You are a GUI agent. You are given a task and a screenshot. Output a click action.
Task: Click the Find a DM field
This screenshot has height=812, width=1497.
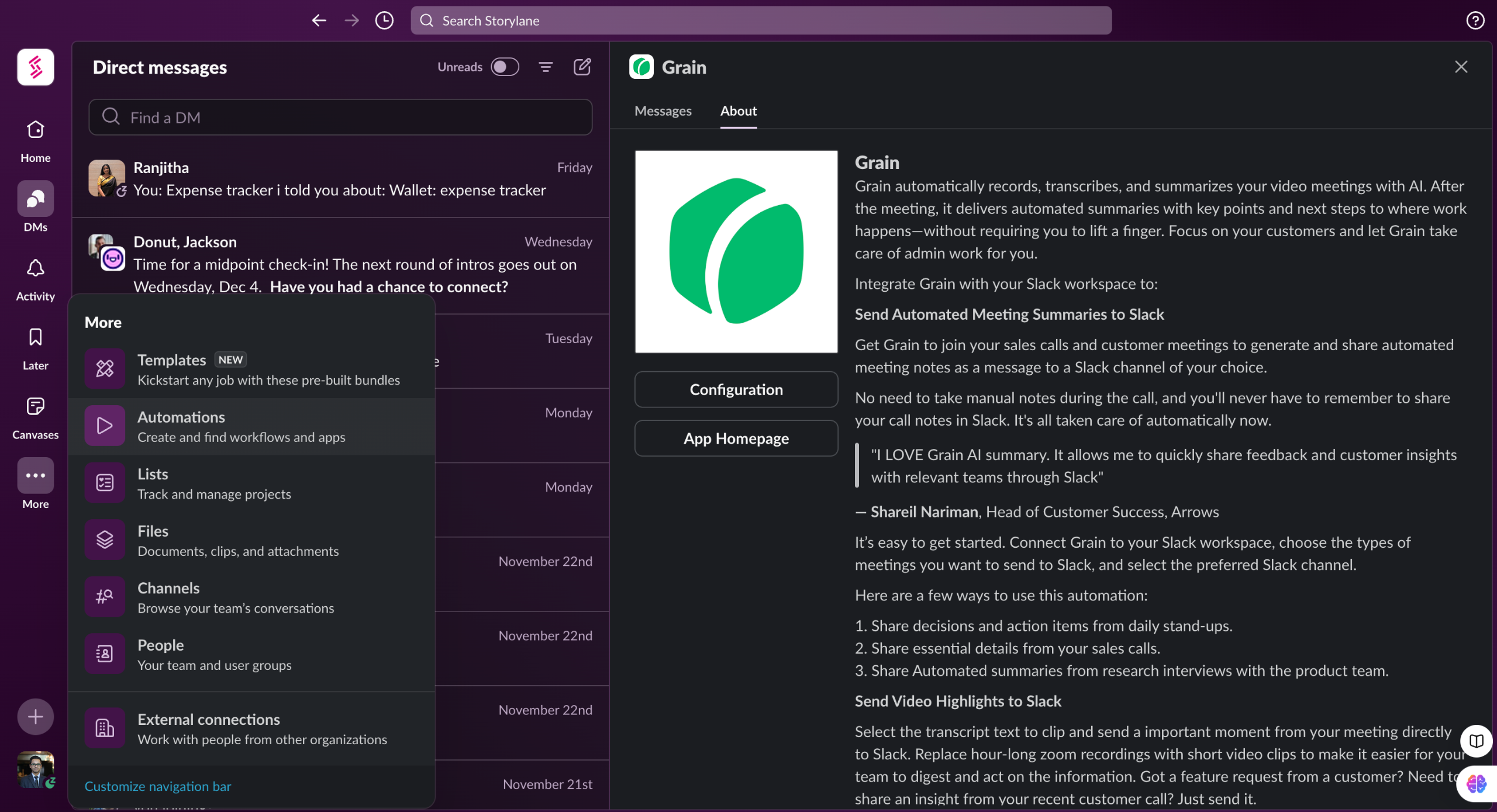340,118
